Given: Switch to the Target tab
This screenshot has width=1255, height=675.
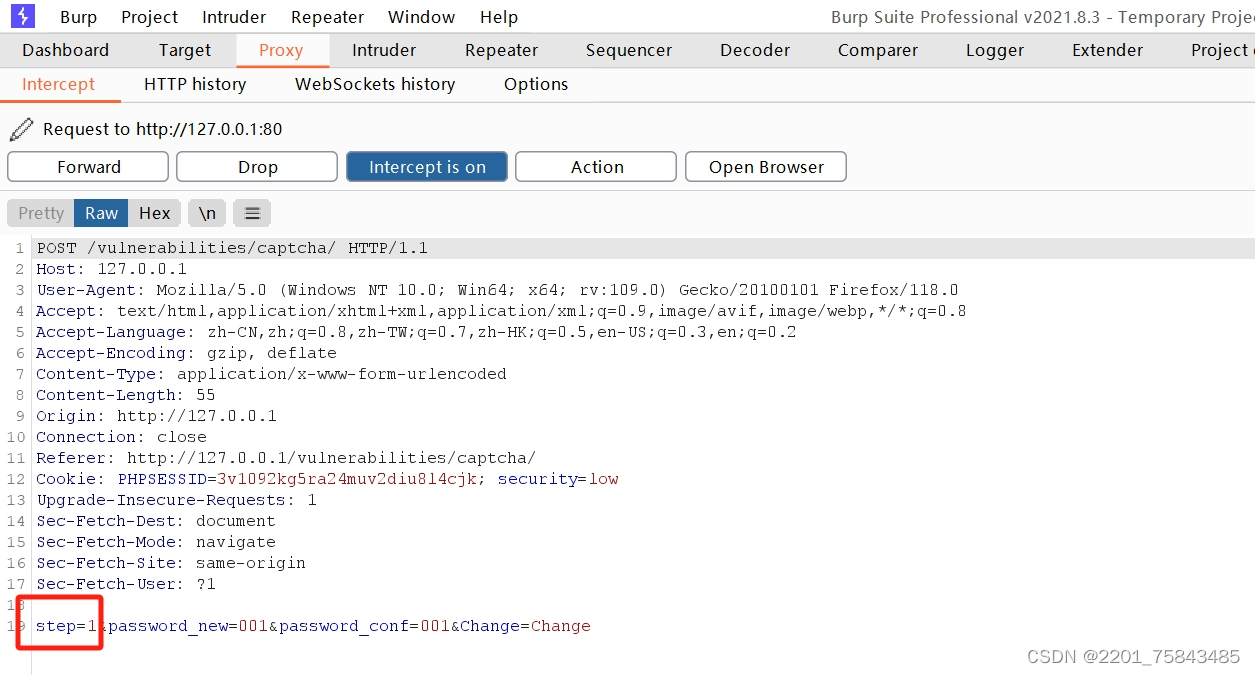Looking at the screenshot, I should (185, 50).
